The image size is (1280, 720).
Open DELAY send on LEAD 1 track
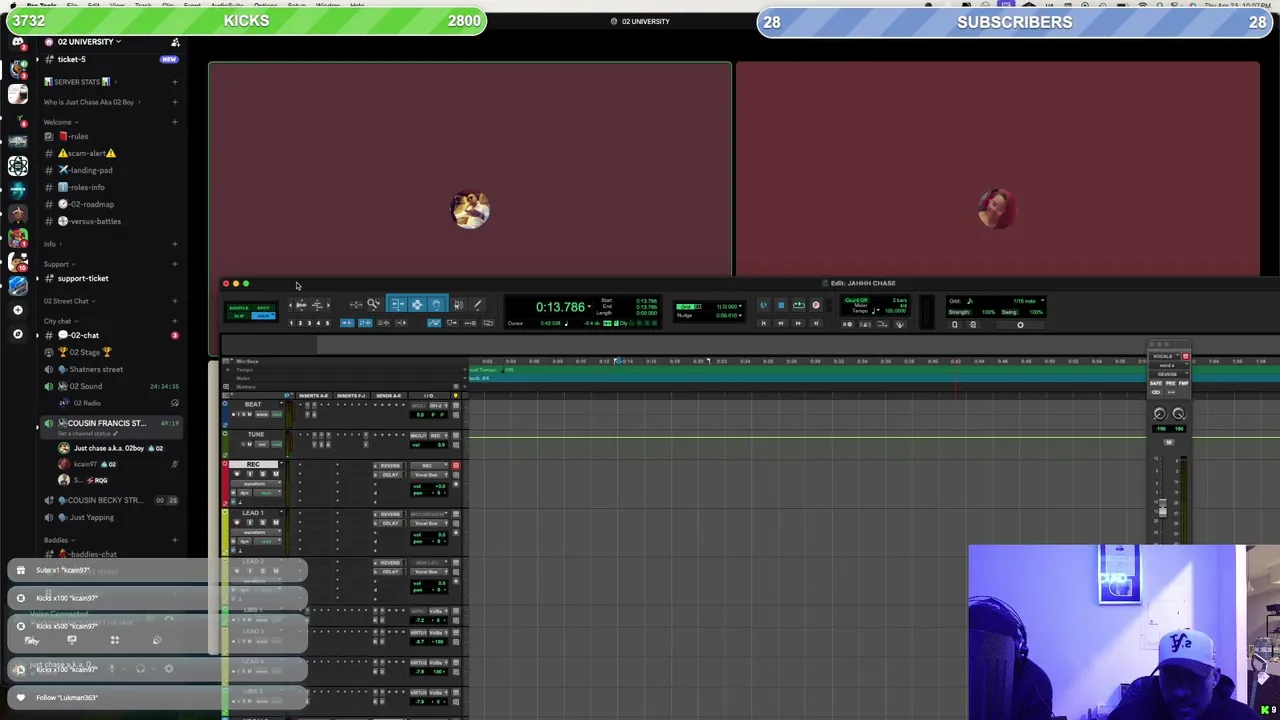click(390, 523)
